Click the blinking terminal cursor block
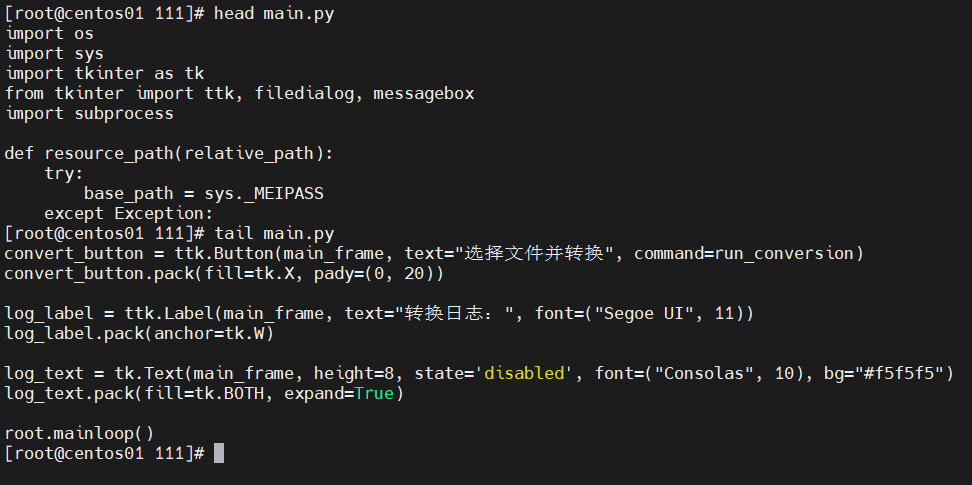The image size is (972, 485). [219, 453]
